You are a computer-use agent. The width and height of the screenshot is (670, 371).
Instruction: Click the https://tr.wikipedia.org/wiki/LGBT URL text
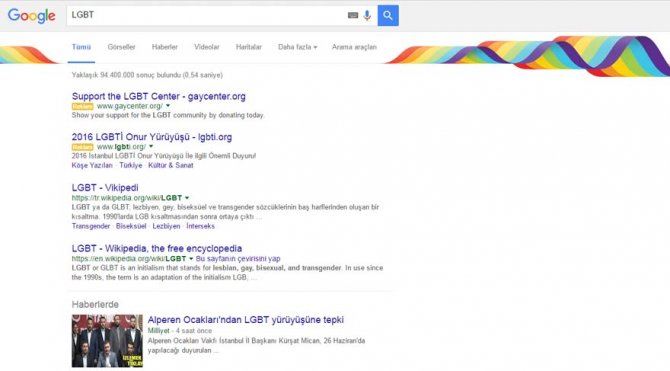click(127, 198)
